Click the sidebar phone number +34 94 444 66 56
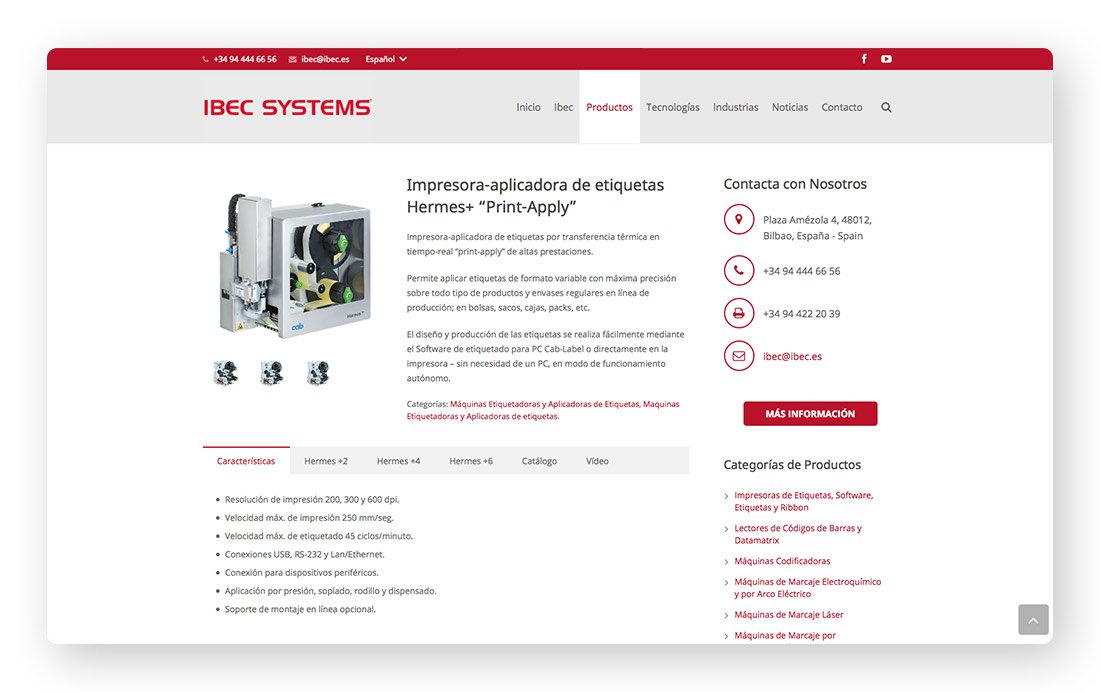1100x692 pixels. (801, 271)
